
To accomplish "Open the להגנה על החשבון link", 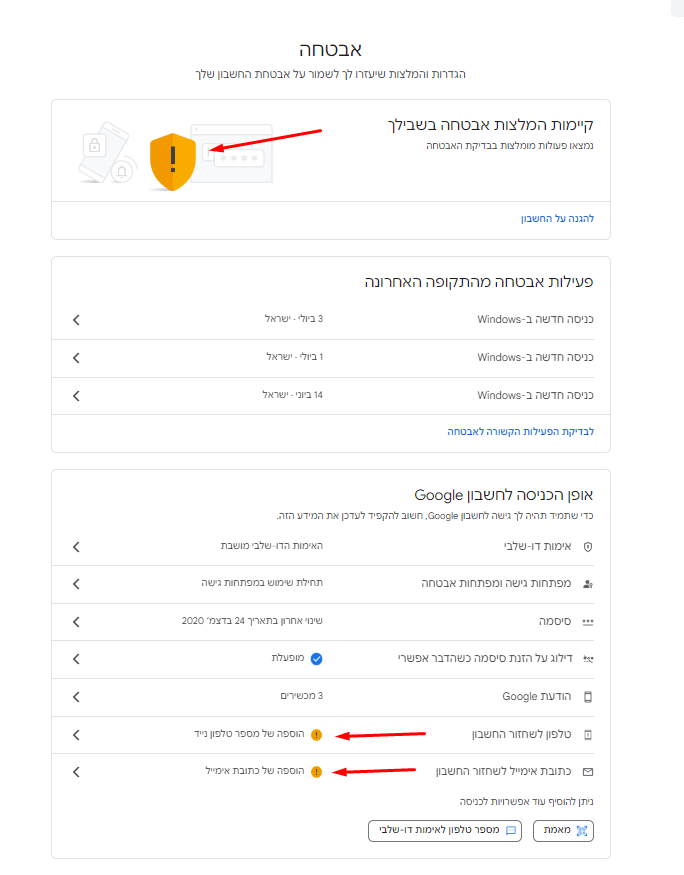I will [x=557, y=218].
